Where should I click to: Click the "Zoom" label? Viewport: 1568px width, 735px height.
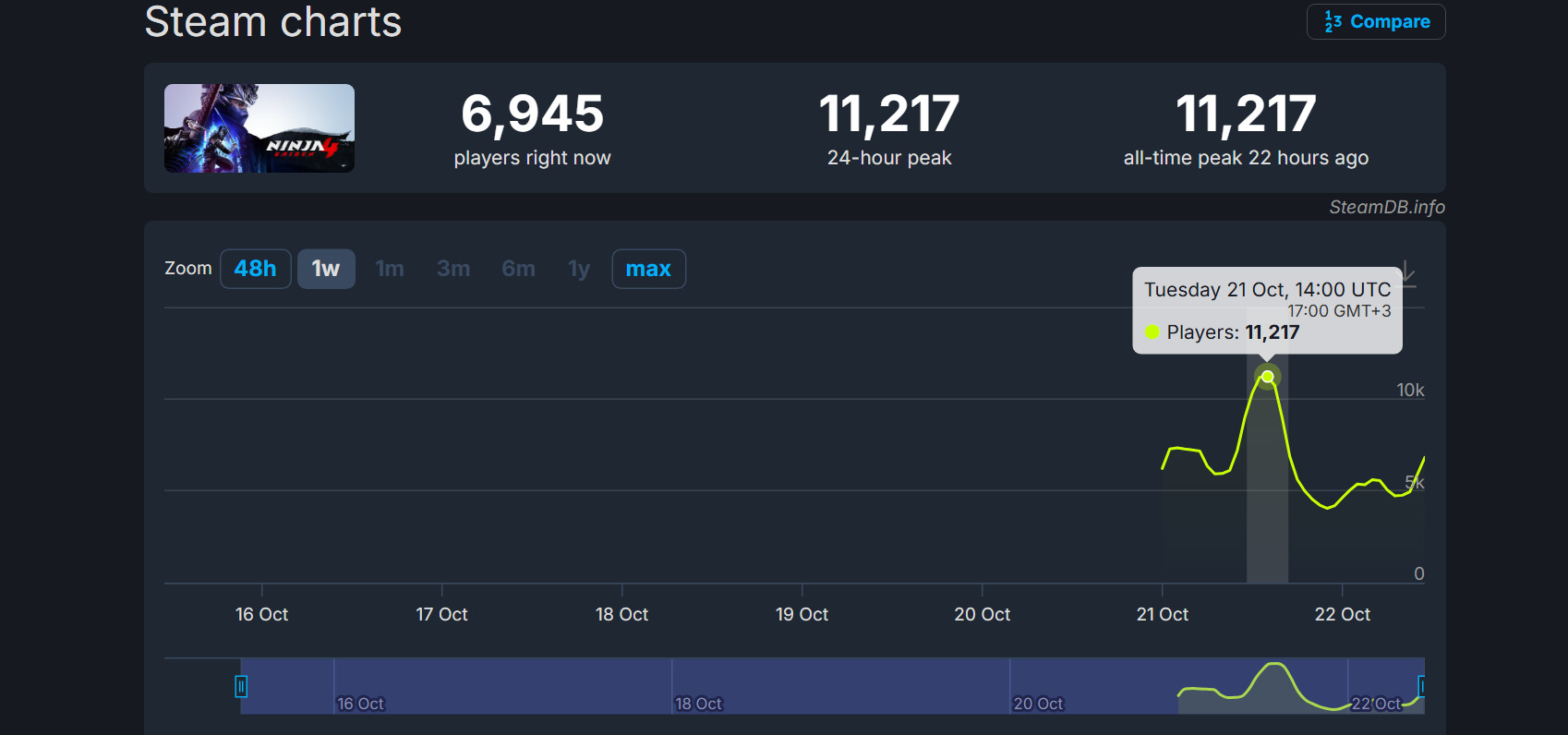[188, 268]
